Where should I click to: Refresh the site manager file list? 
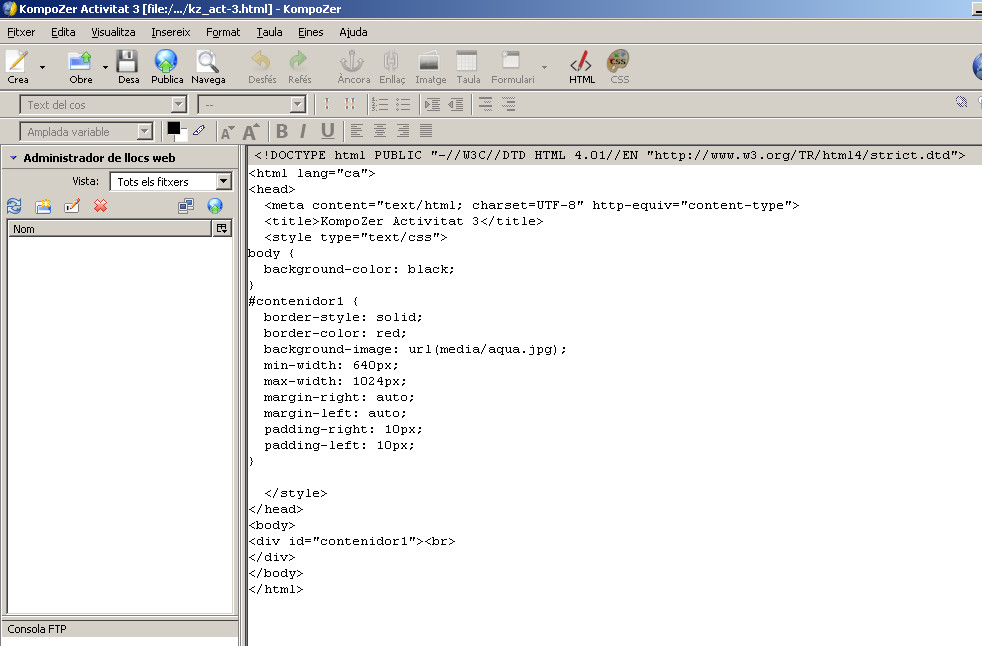14,206
